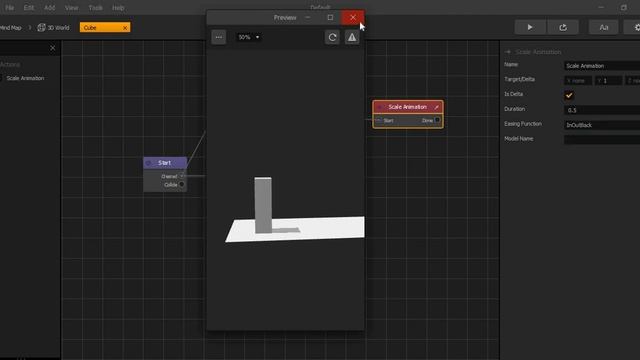Image resolution: width=640 pixels, height=360 pixels.
Task: Select the Scale Animation node header
Action: point(407,107)
